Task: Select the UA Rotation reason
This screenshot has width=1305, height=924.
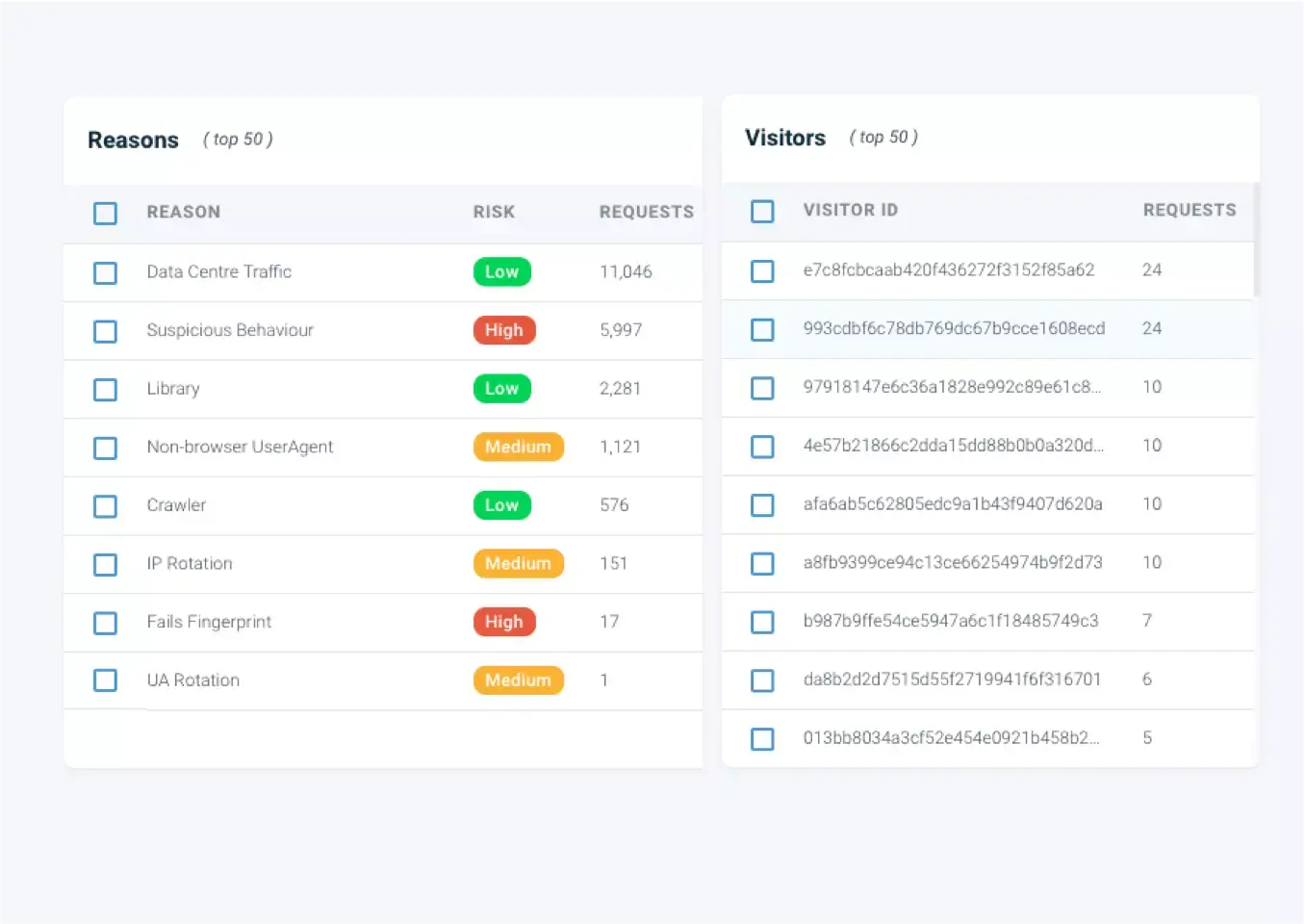Action: (105, 680)
